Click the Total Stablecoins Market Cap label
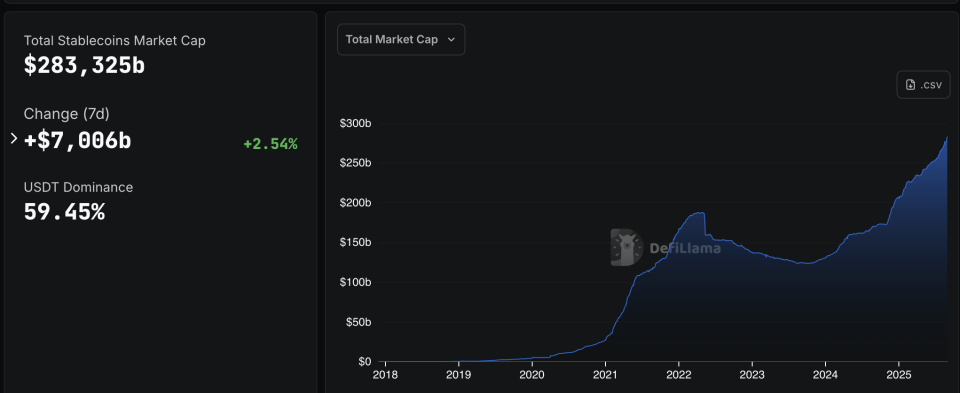The width and height of the screenshot is (960, 393). [114, 41]
